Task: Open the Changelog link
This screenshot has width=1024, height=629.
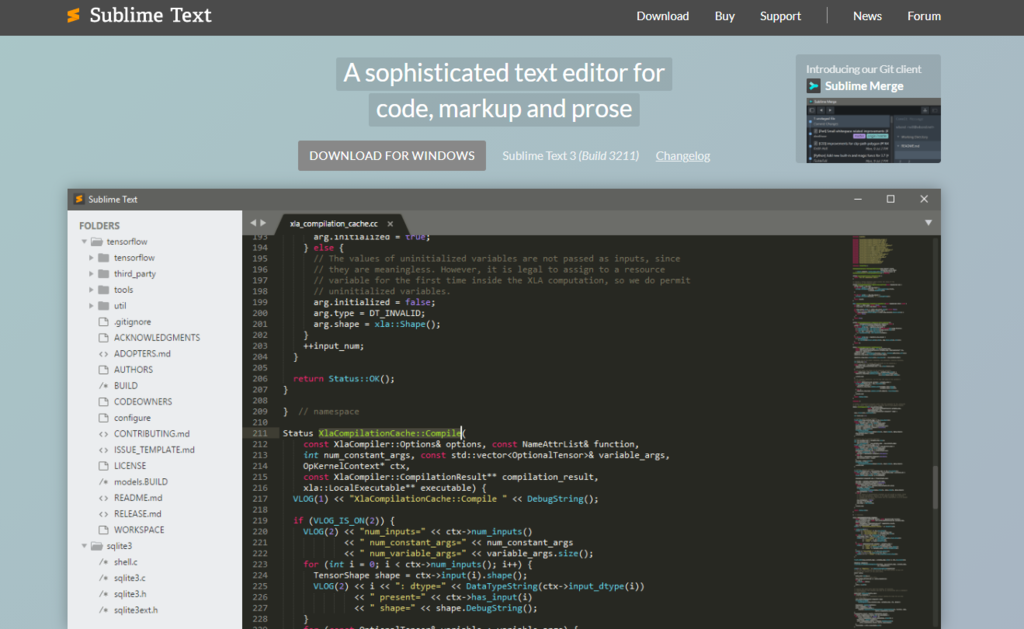Action: 682,155
